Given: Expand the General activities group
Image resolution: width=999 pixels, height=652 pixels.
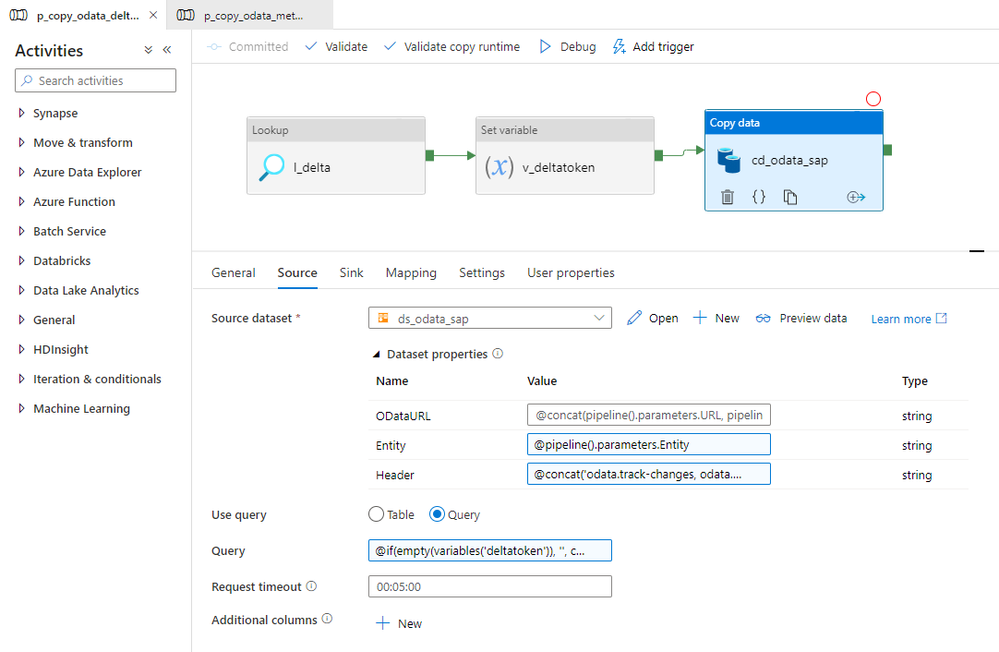Looking at the screenshot, I should (21, 319).
